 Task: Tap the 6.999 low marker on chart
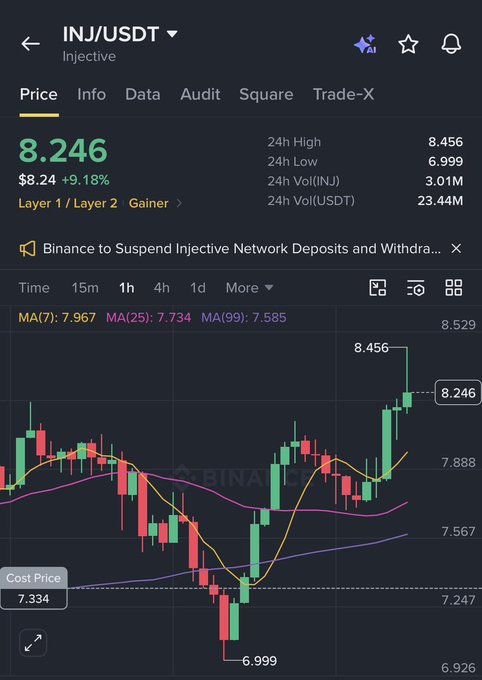point(259,661)
